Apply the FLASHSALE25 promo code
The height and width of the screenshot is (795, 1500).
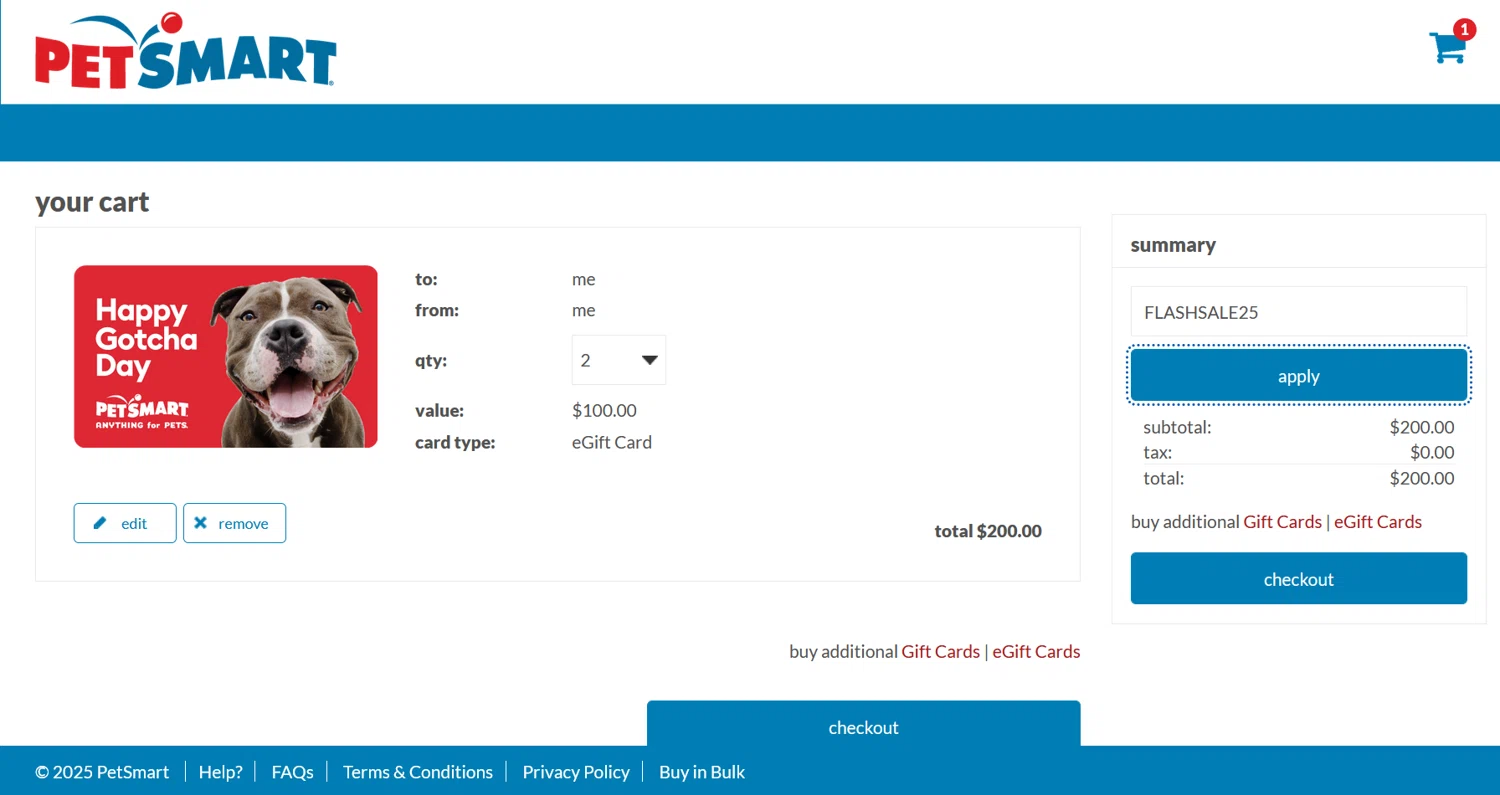[1299, 376]
